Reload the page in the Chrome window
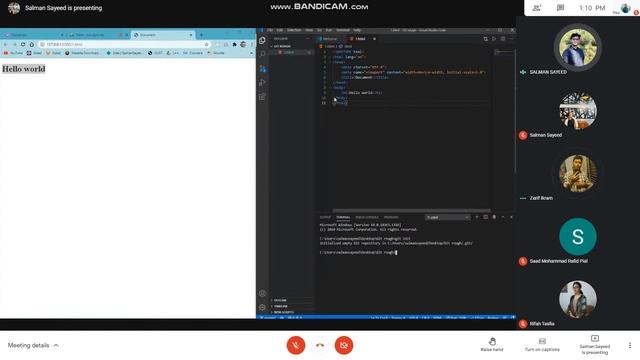 pyautogui.click(x=23, y=44)
